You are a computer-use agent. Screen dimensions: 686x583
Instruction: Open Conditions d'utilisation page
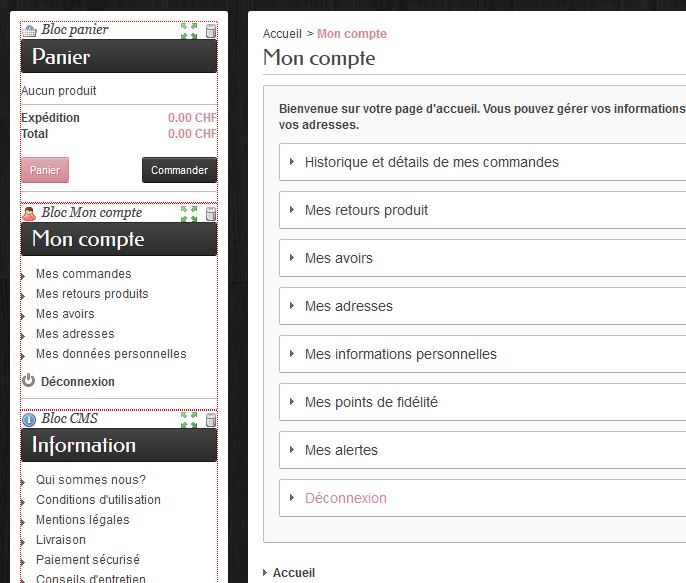point(98,500)
